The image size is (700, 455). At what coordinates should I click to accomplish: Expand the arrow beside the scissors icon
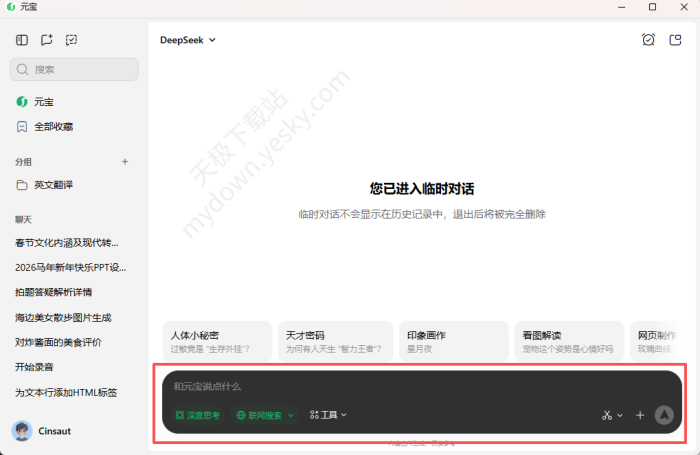coord(620,415)
